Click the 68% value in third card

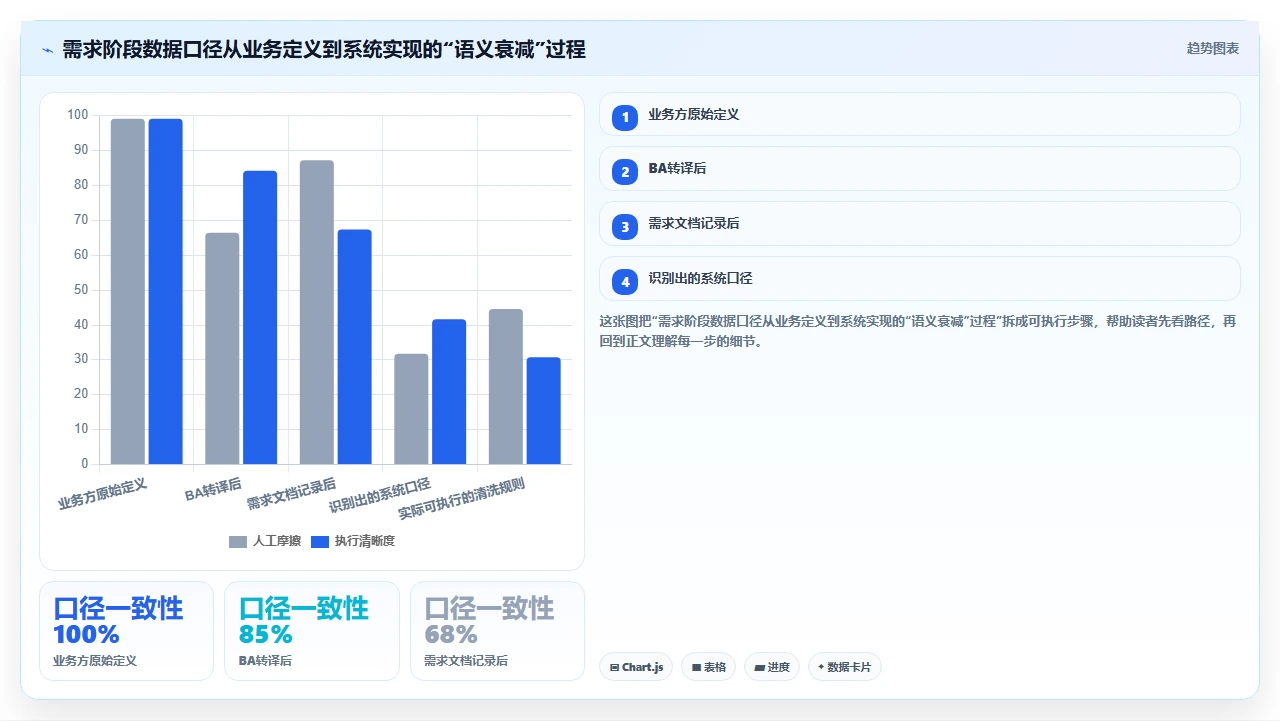point(451,634)
